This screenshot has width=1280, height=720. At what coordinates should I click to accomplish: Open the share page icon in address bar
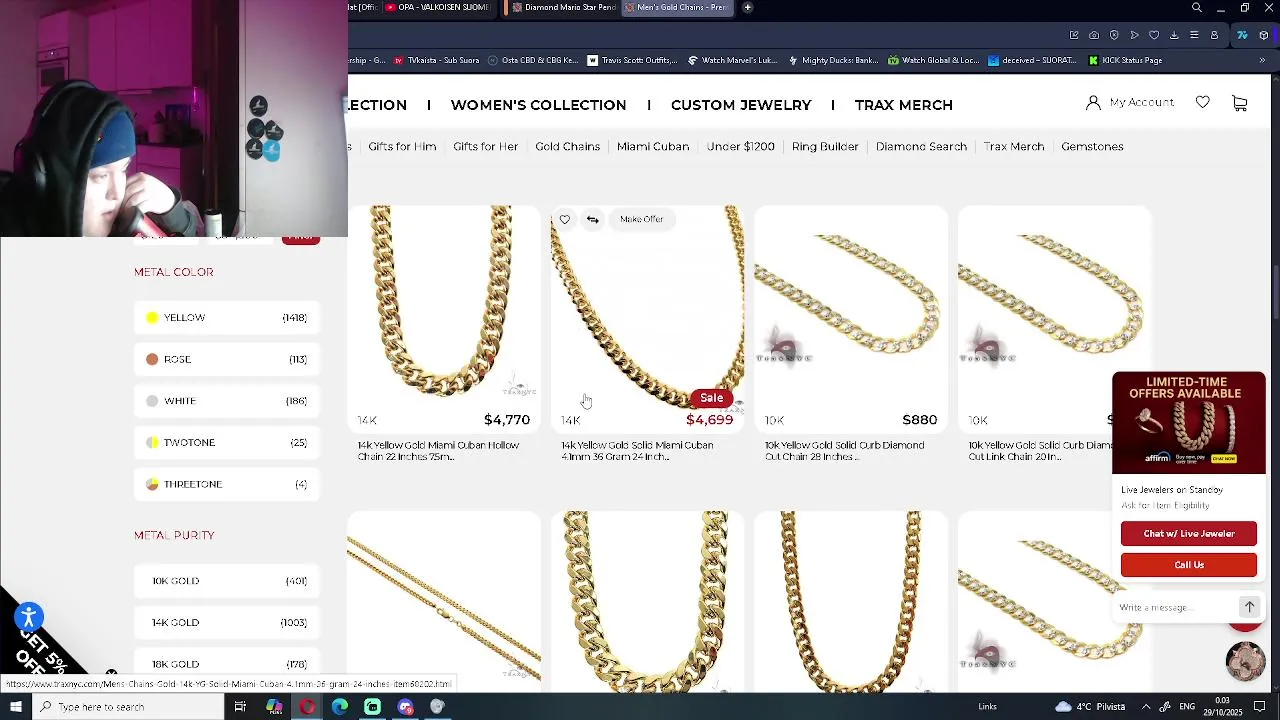coord(1074,35)
